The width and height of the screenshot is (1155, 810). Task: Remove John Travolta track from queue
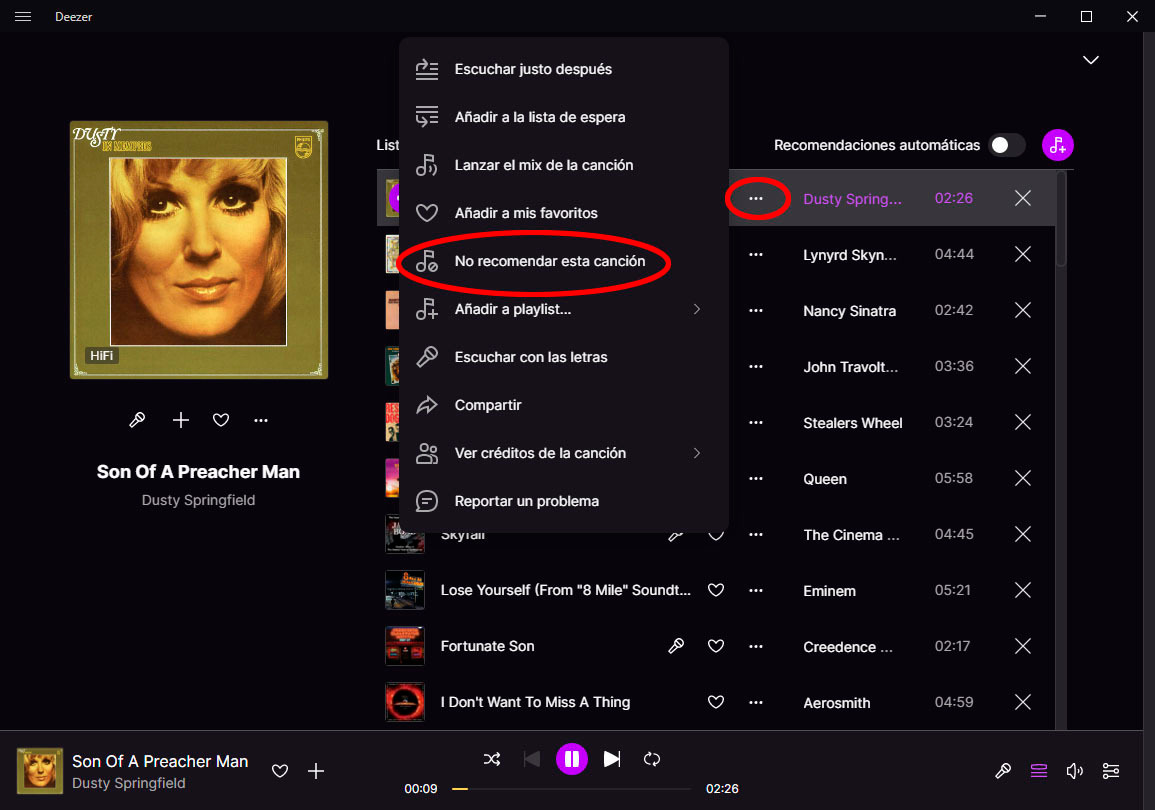(1022, 366)
